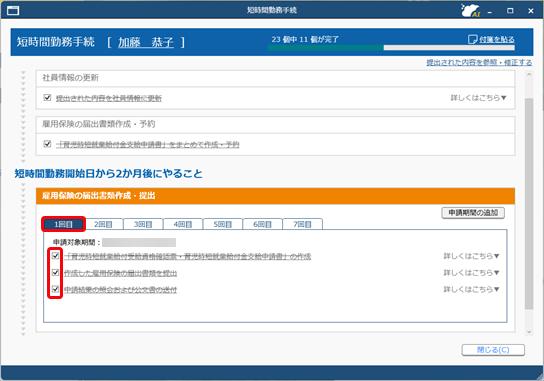This screenshot has height=381, width=544.
Task: Open 受給資格確認票・支給申請書の作成 task link
Action: 187,256
